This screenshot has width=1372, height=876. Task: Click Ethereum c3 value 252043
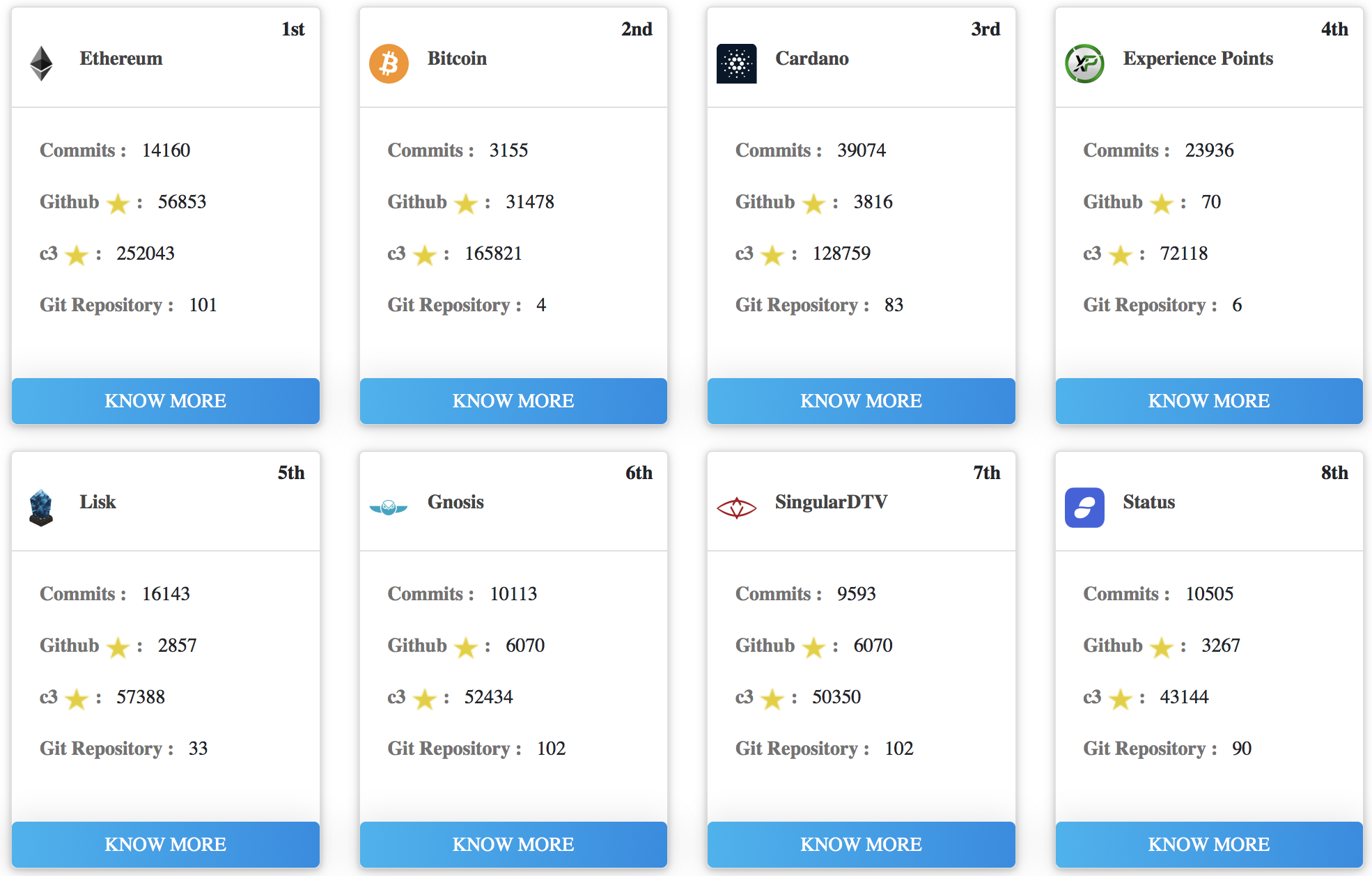[x=146, y=253]
